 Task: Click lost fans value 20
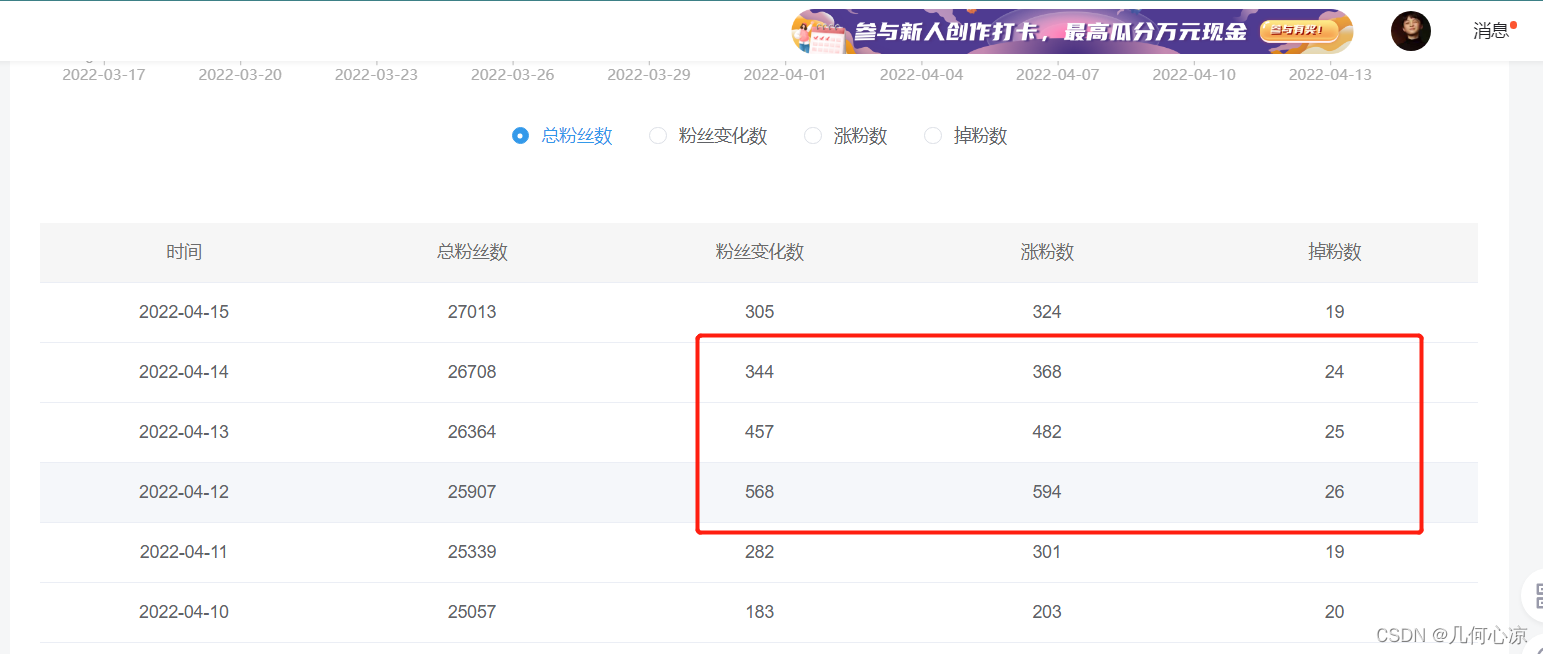(x=1335, y=612)
